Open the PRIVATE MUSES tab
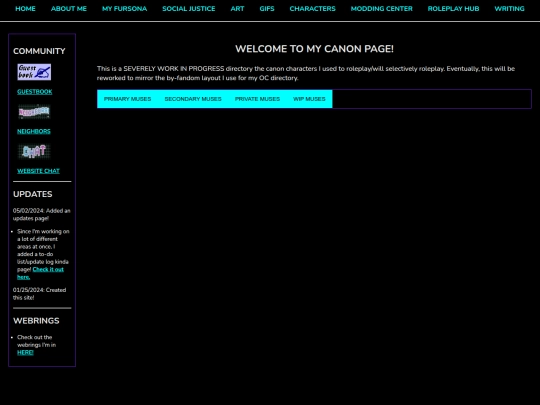The width and height of the screenshot is (540, 405). (x=257, y=99)
